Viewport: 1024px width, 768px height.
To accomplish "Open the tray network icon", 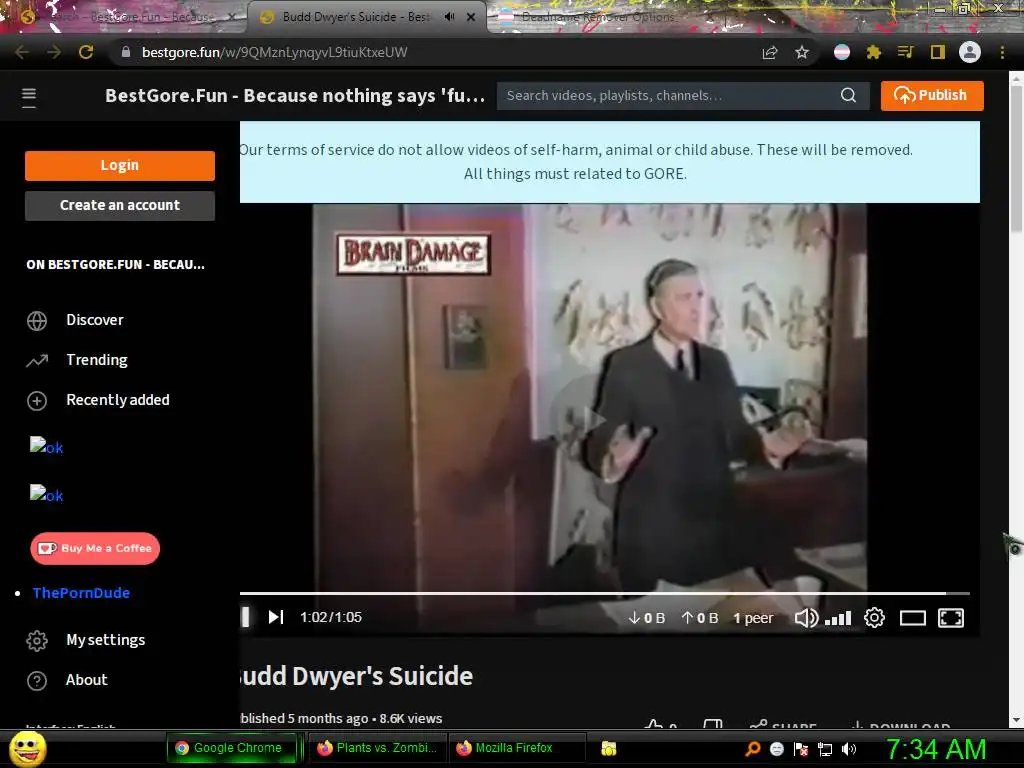I will (x=825, y=749).
